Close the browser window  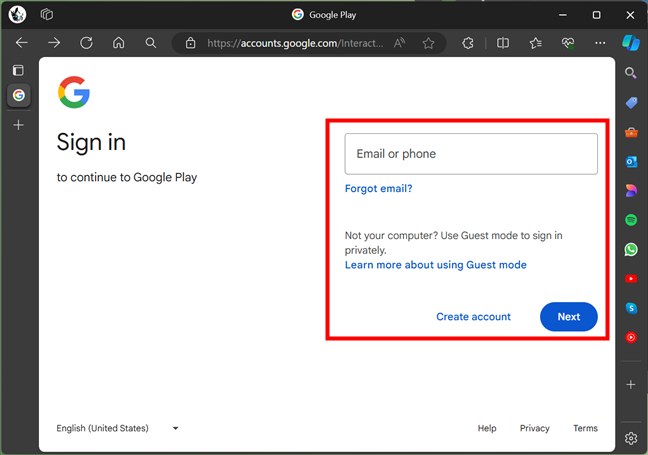point(630,15)
